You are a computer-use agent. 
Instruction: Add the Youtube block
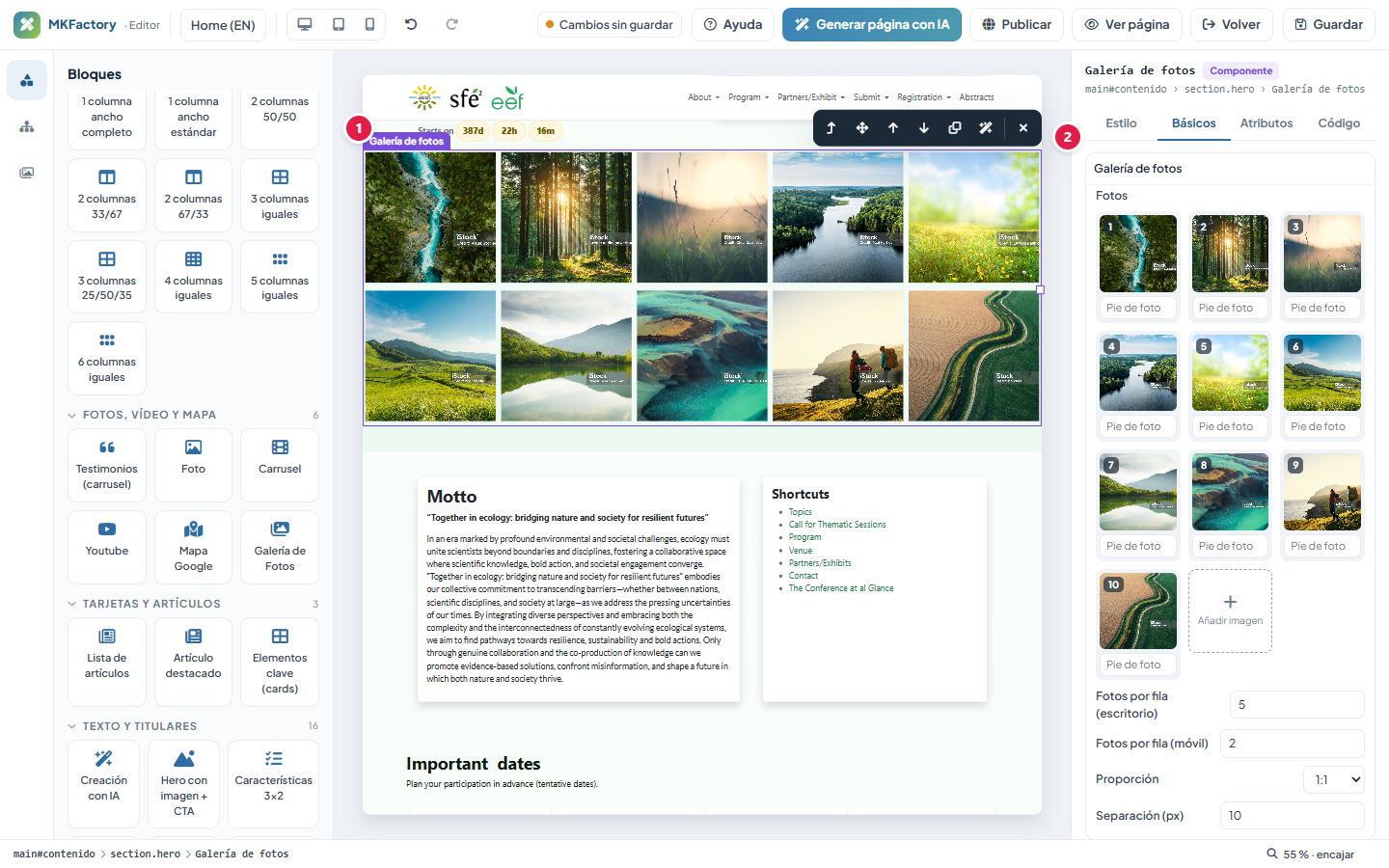coord(107,547)
